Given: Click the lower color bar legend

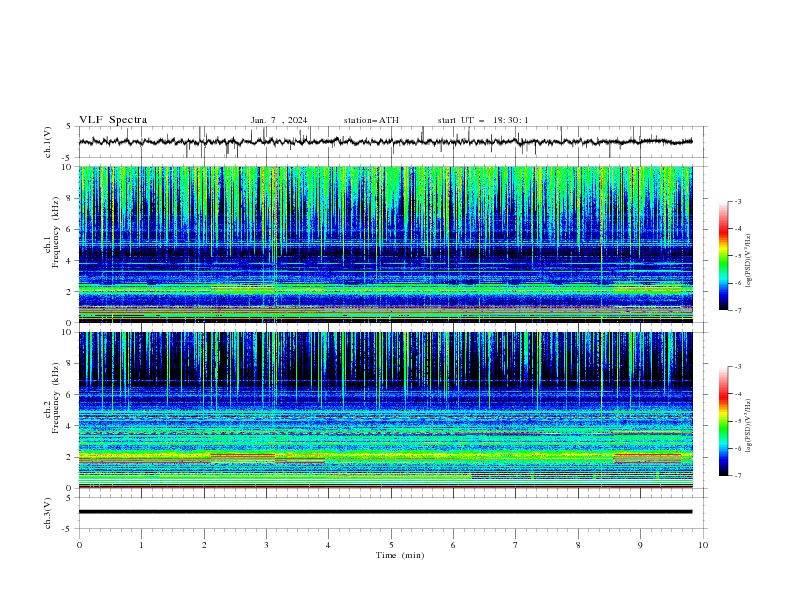Looking at the screenshot, I should (x=724, y=421).
